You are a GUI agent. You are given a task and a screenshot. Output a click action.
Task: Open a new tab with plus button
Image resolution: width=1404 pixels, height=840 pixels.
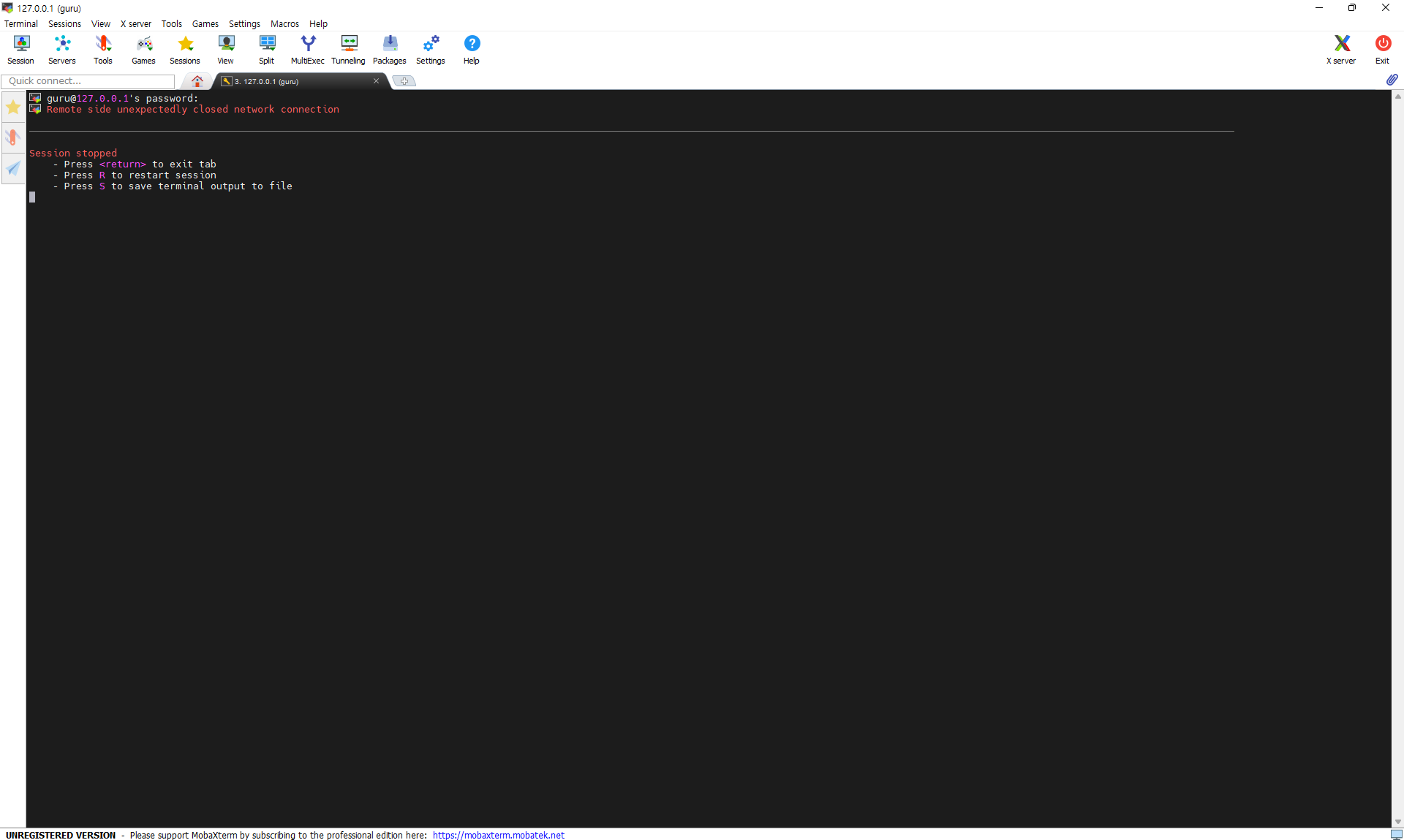404,81
